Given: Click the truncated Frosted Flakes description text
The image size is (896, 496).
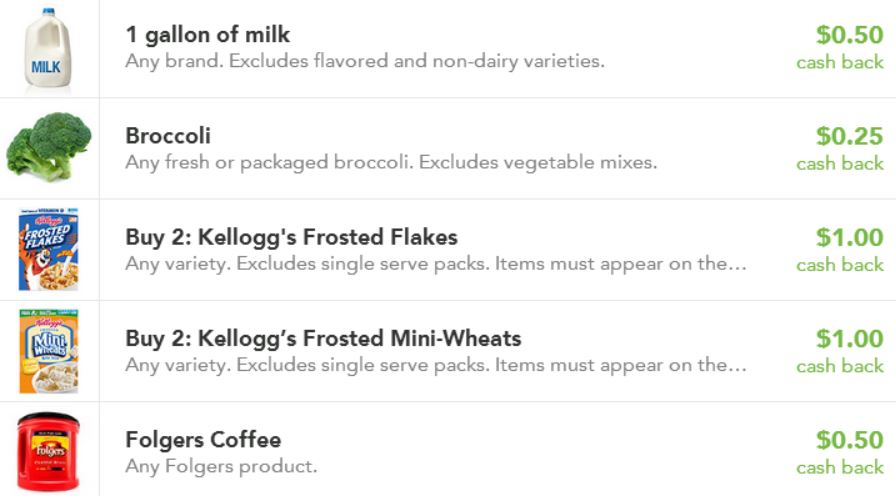Looking at the screenshot, I should (435, 265).
